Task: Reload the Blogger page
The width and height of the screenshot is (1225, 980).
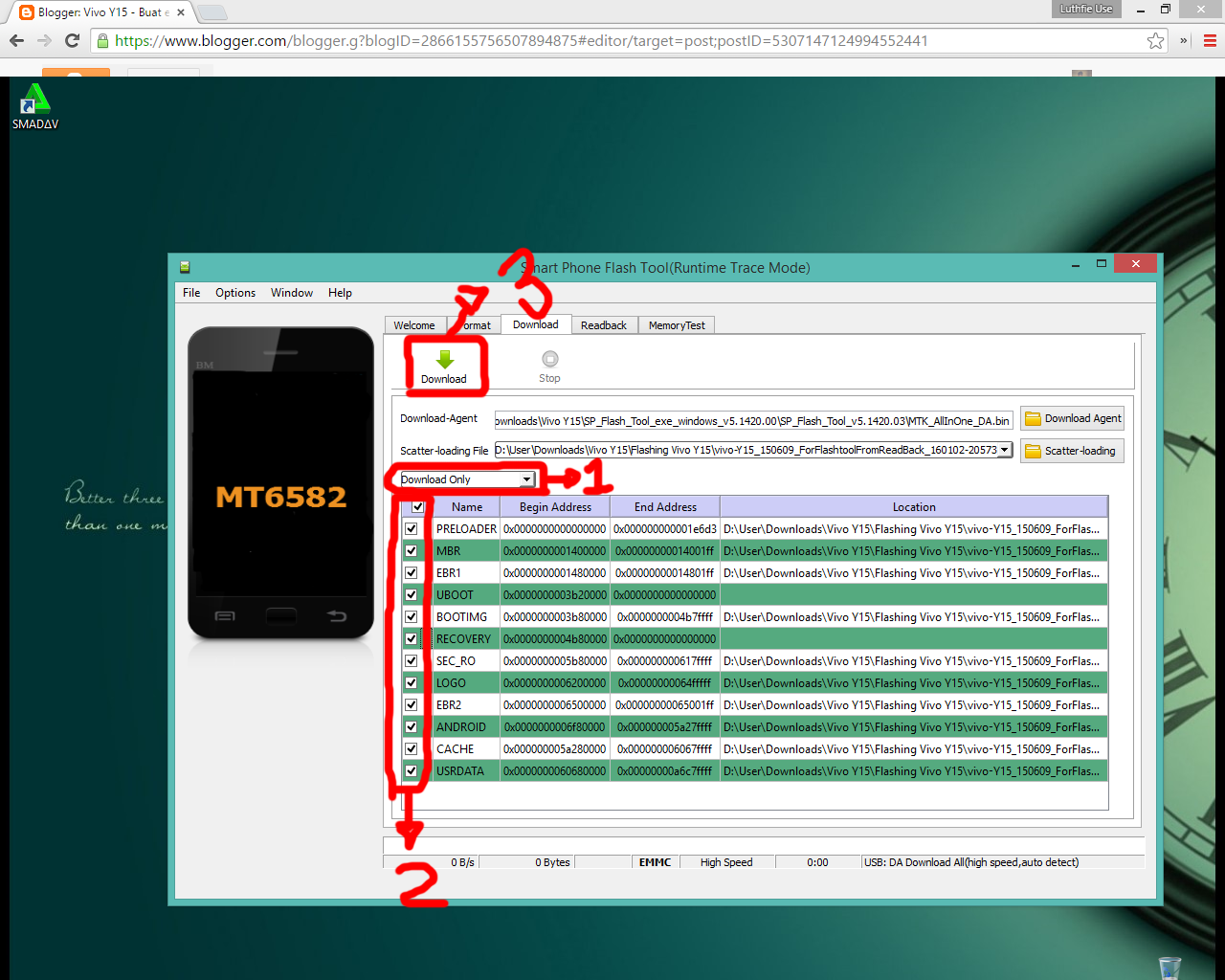Action: [x=72, y=40]
